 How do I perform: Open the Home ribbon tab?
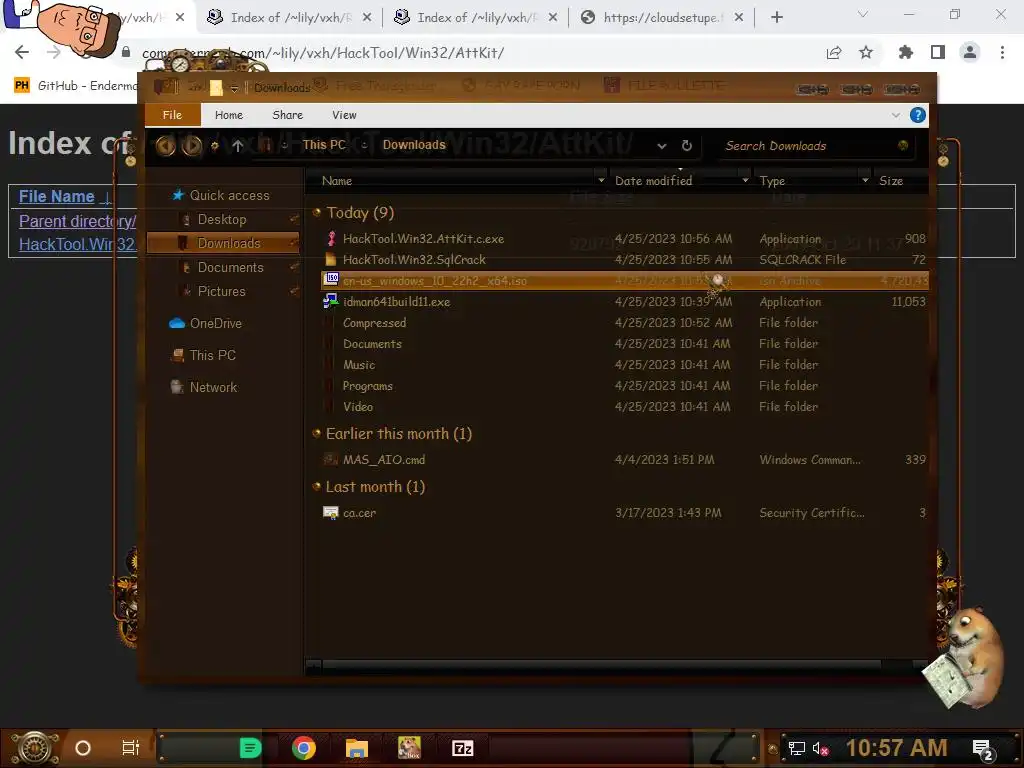click(229, 115)
